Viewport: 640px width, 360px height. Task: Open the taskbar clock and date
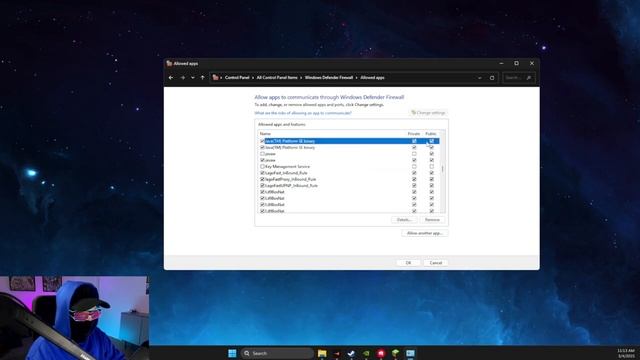click(x=625, y=353)
